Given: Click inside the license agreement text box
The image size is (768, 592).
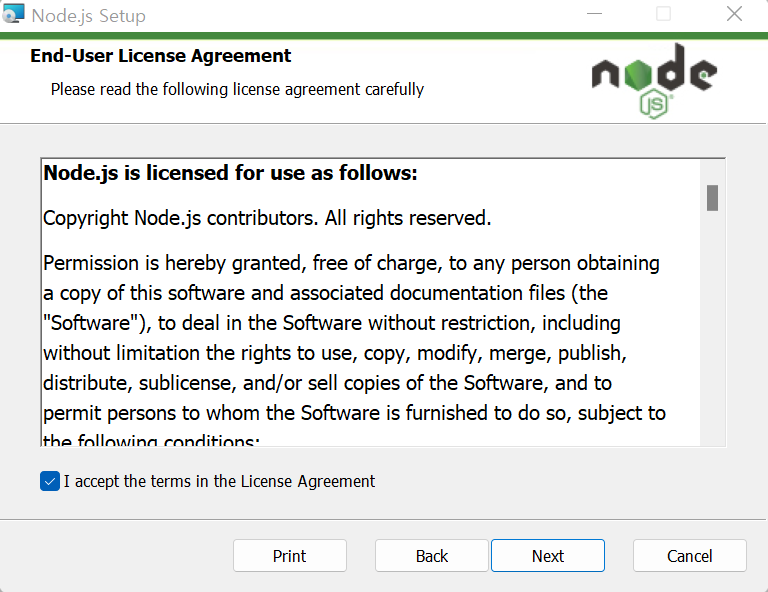Looking at the screenshot, I should (x=371, y=302).
